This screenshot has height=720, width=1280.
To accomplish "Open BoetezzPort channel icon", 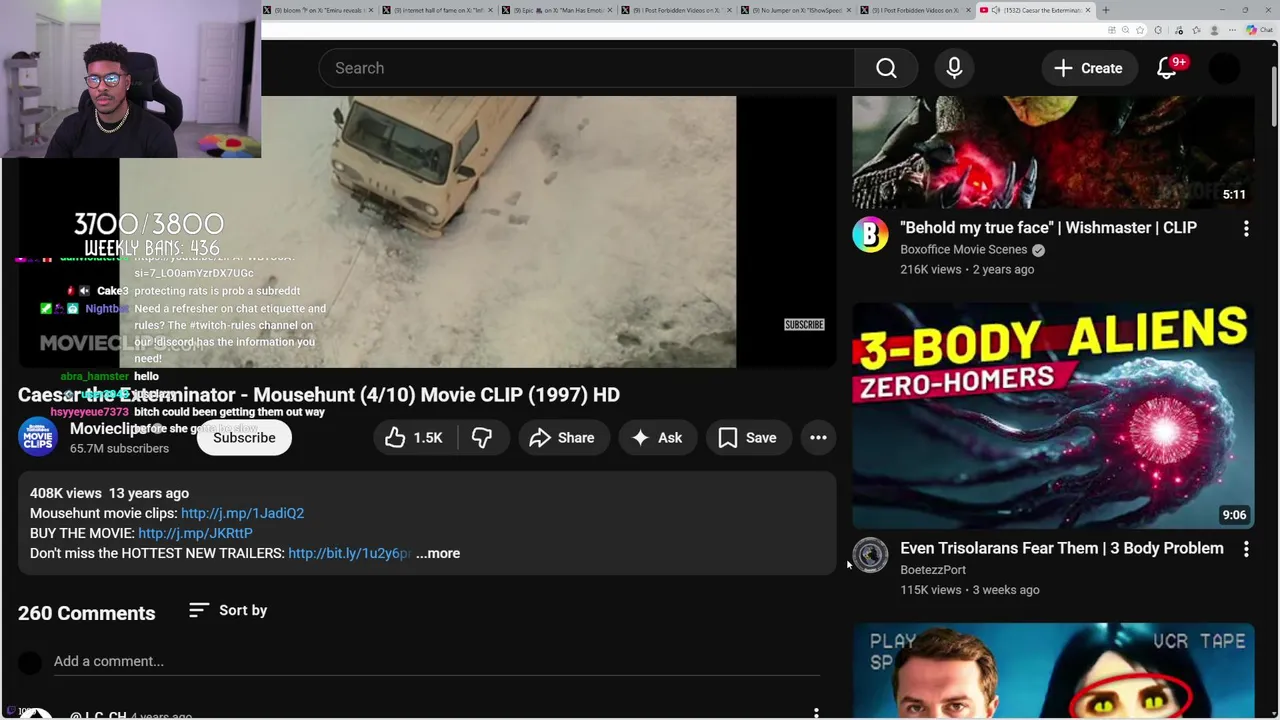I will coord(870,555).
